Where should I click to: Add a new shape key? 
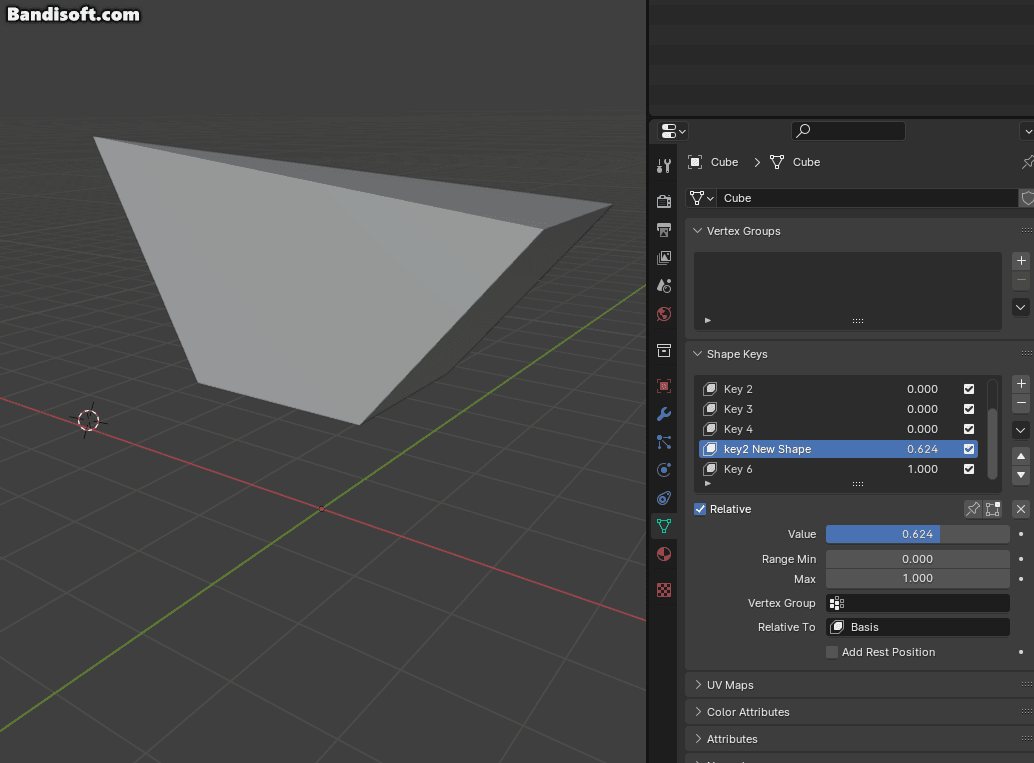click(x=1020, y=384)
